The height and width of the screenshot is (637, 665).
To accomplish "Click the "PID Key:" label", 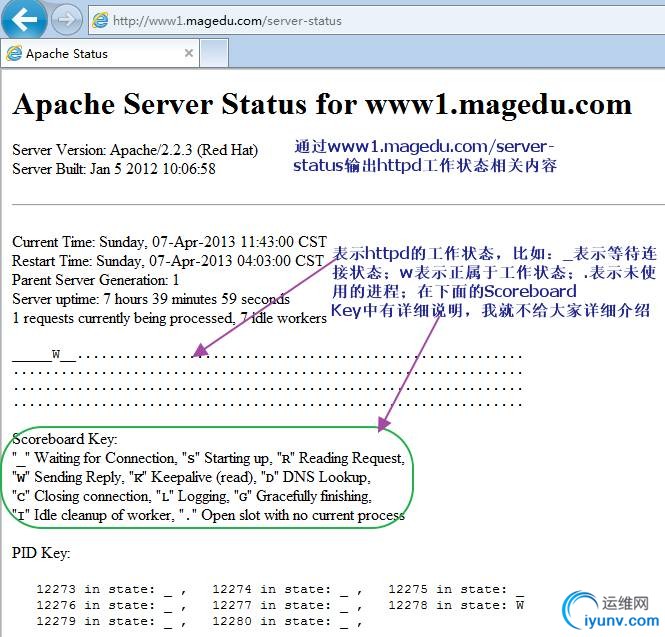I will pyautogui.click(x=41, y=553).
